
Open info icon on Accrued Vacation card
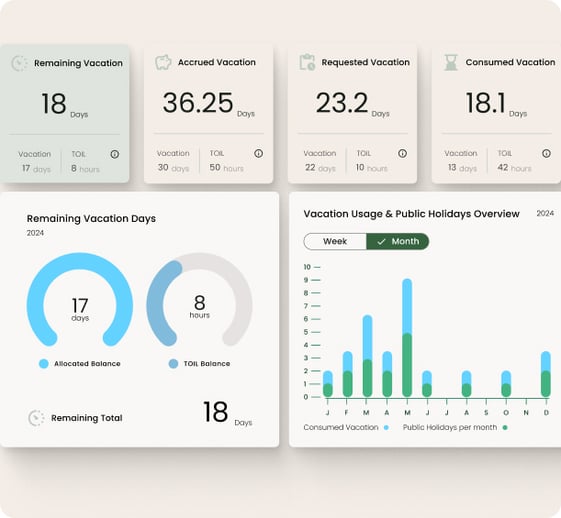258,153
